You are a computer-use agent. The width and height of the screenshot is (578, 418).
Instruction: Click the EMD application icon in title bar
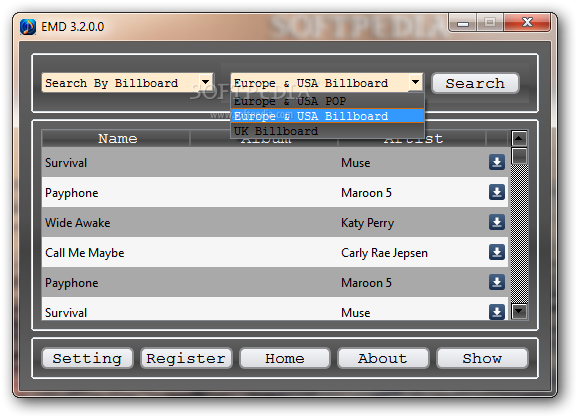point(28,27)
